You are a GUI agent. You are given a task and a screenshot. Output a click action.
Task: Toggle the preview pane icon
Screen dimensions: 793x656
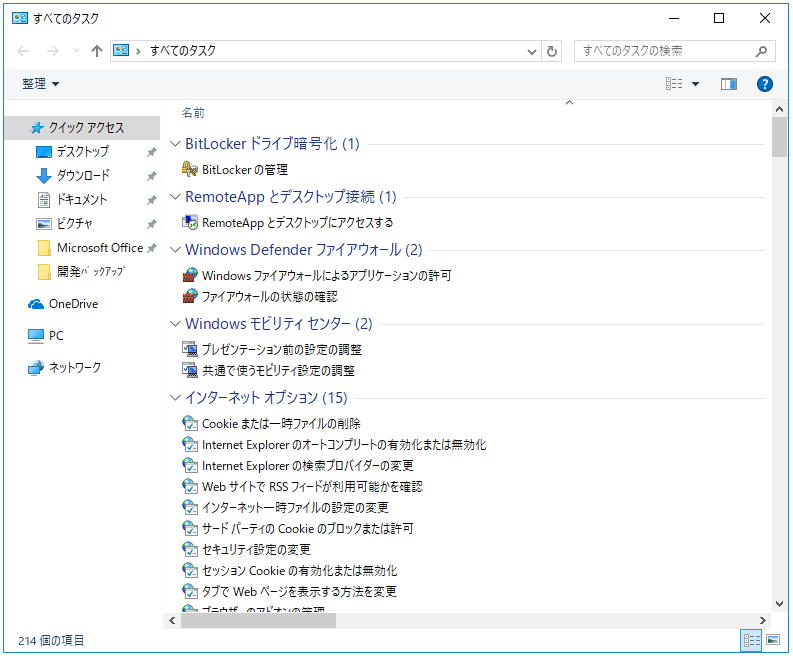pos(729,83)
